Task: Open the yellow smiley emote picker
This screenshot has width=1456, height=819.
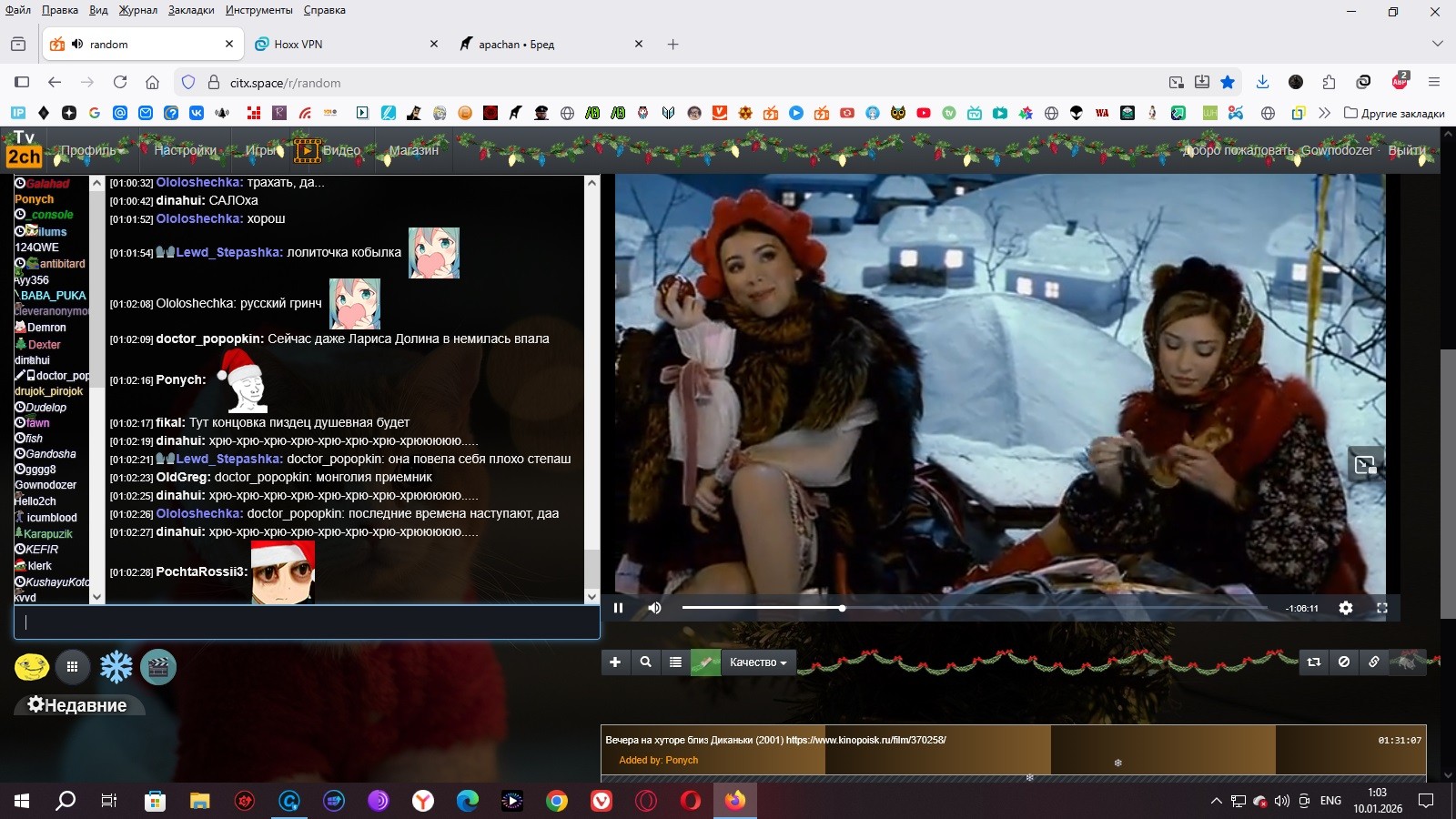Action: pos(32,667)
